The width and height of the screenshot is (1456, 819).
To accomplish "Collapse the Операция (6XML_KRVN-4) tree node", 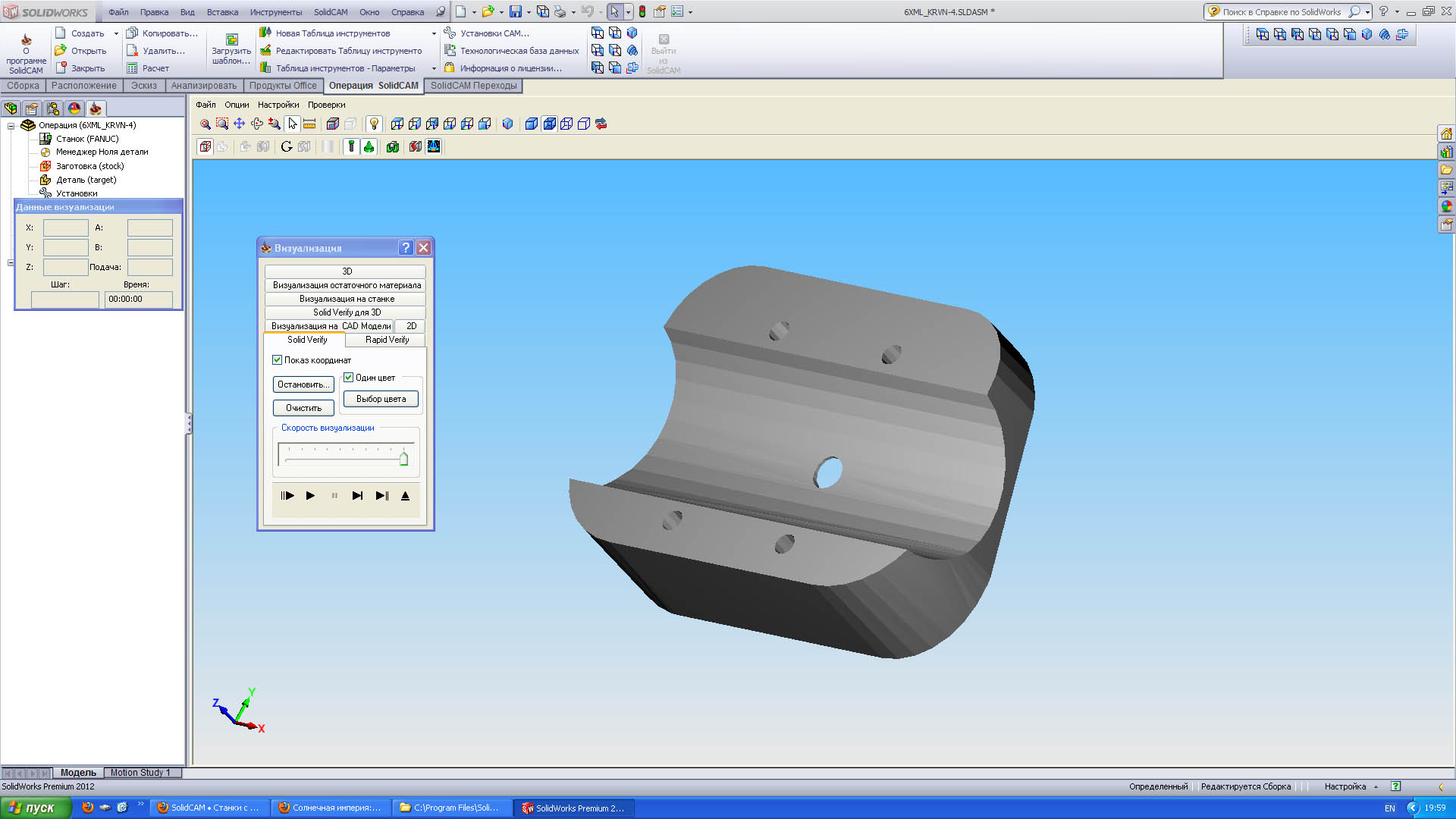I will [11, 126].
